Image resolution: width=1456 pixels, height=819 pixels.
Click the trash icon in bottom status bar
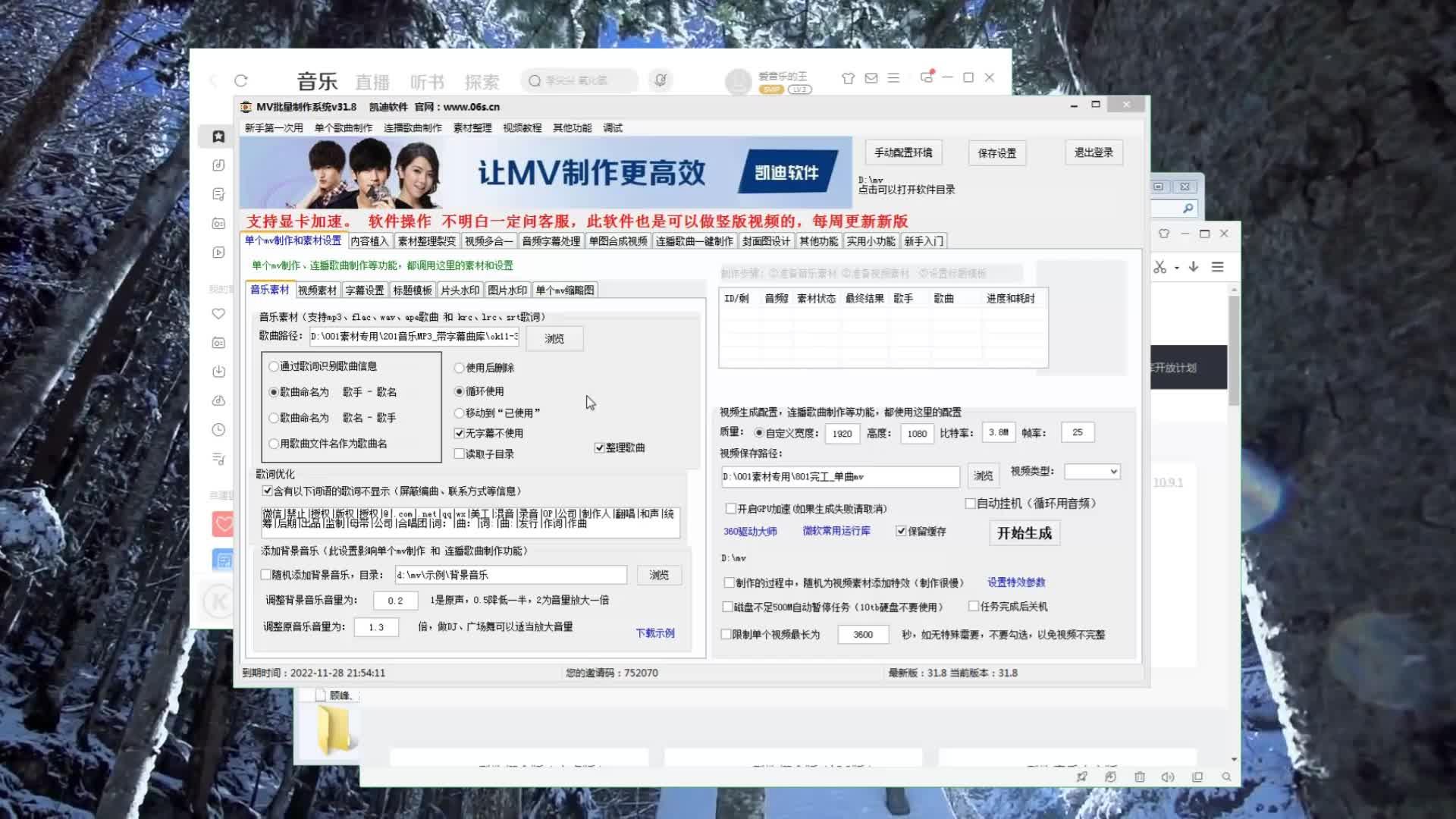[1139, 777]
